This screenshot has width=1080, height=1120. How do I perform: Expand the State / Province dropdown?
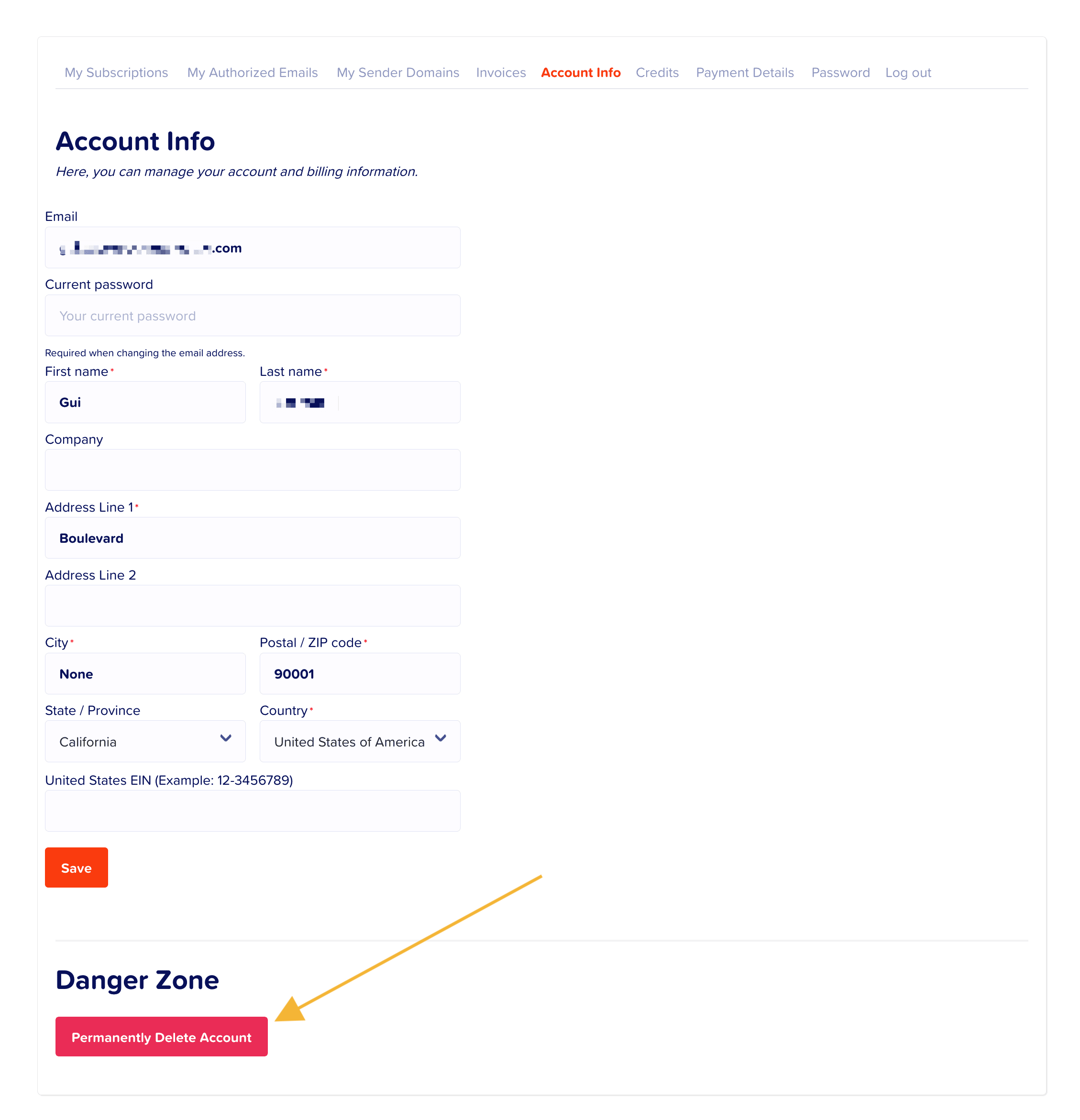[x=145, y=741]
